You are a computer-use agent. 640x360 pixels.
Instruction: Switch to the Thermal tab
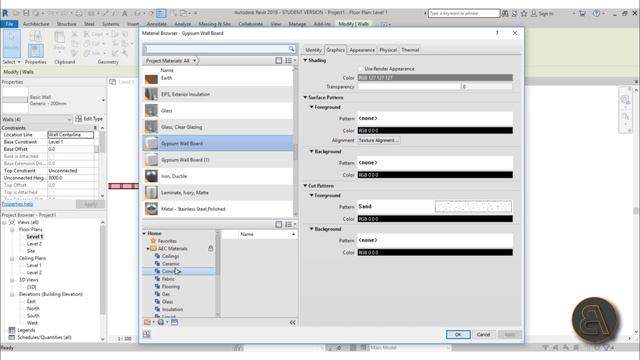[410, 50]
